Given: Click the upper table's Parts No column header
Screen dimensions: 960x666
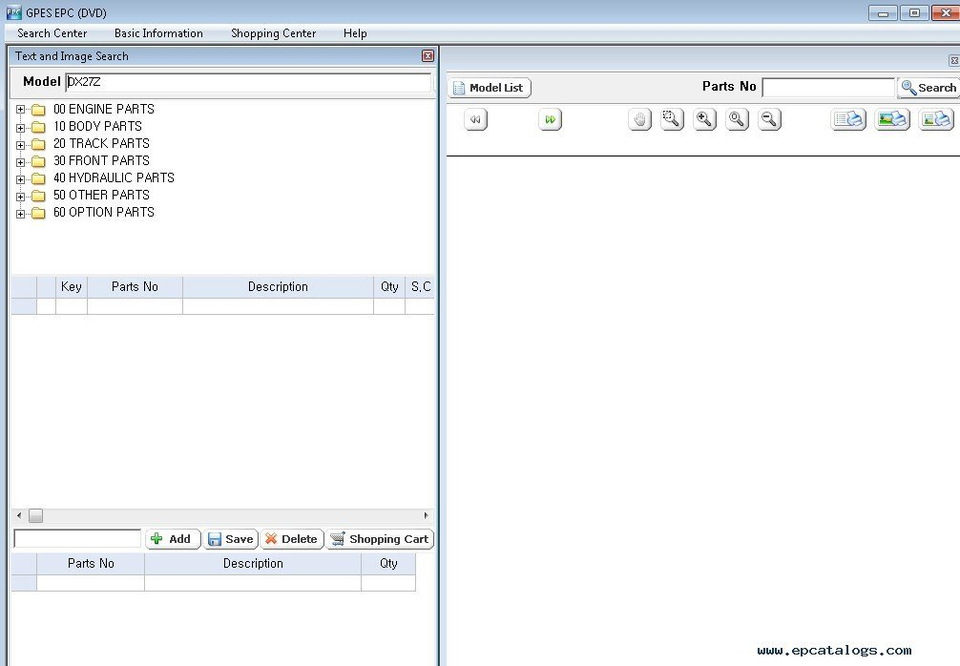Looking at the screenshot, I should click(135, 286).
